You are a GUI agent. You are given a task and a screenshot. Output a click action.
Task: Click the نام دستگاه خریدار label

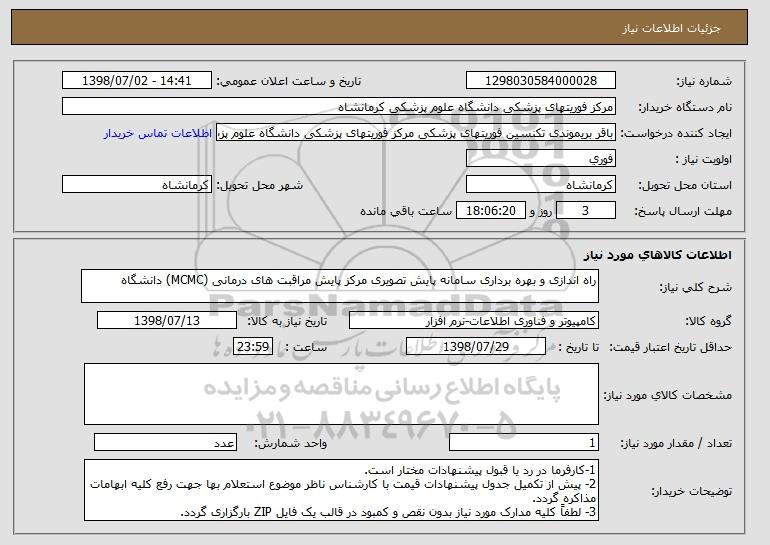tap(685, 107)
